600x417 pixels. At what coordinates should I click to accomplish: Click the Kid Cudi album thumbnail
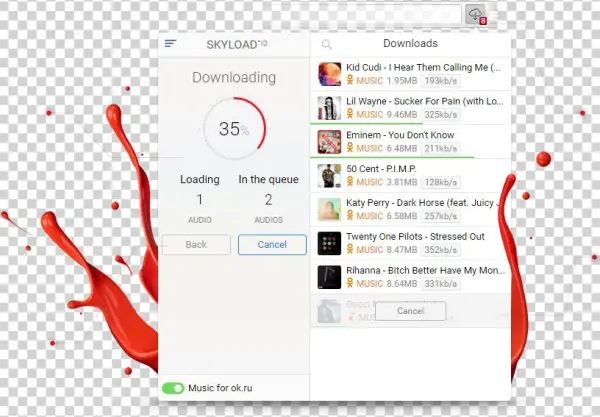coord(329,74)
